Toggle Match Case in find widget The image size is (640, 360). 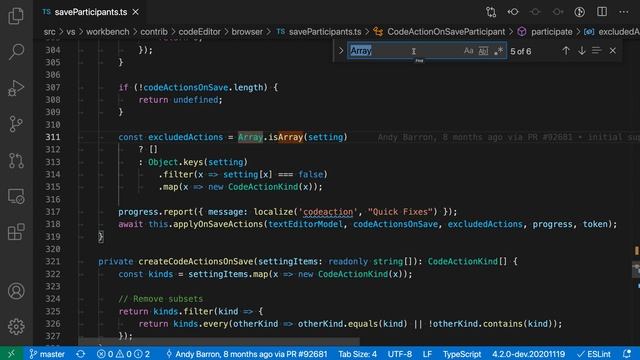(468, 51)
